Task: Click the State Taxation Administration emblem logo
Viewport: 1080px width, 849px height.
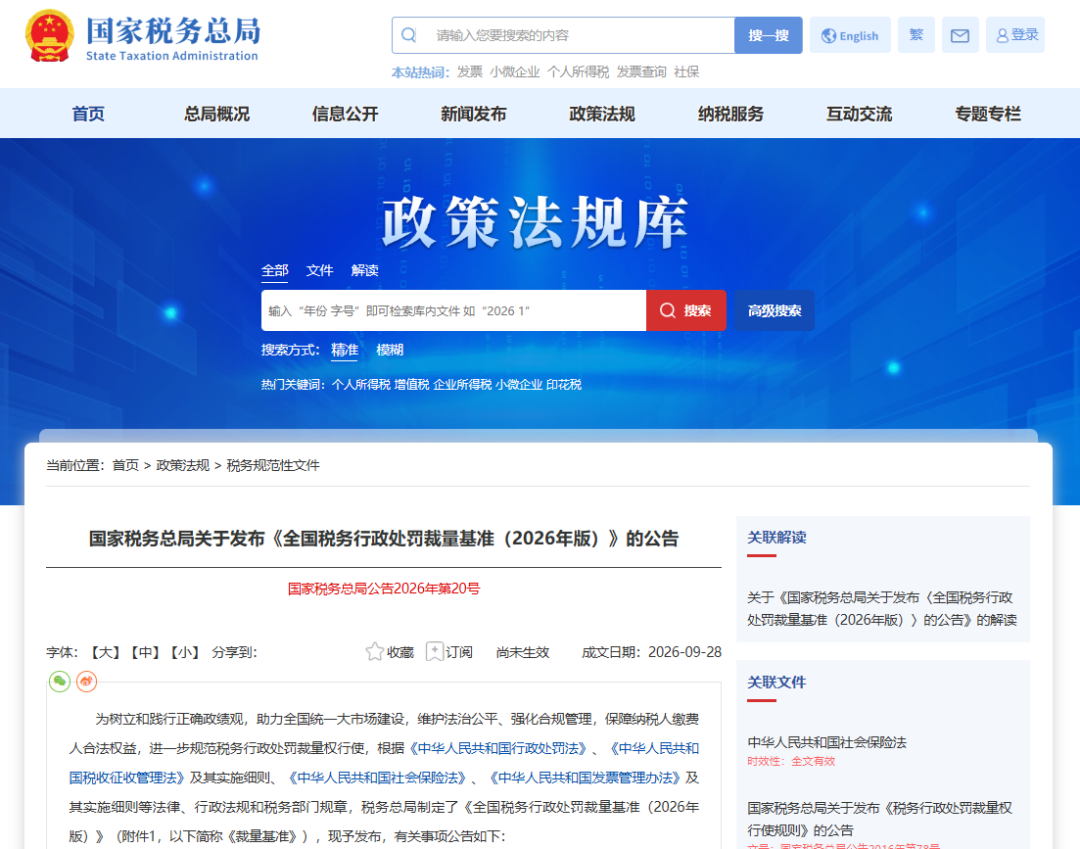Action: [x=49, y=35]
